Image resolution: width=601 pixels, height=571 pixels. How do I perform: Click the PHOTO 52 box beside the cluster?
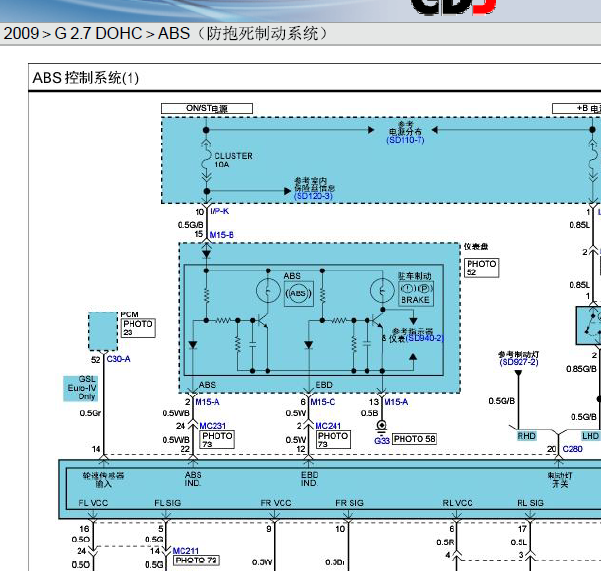(x=482, y=267)
